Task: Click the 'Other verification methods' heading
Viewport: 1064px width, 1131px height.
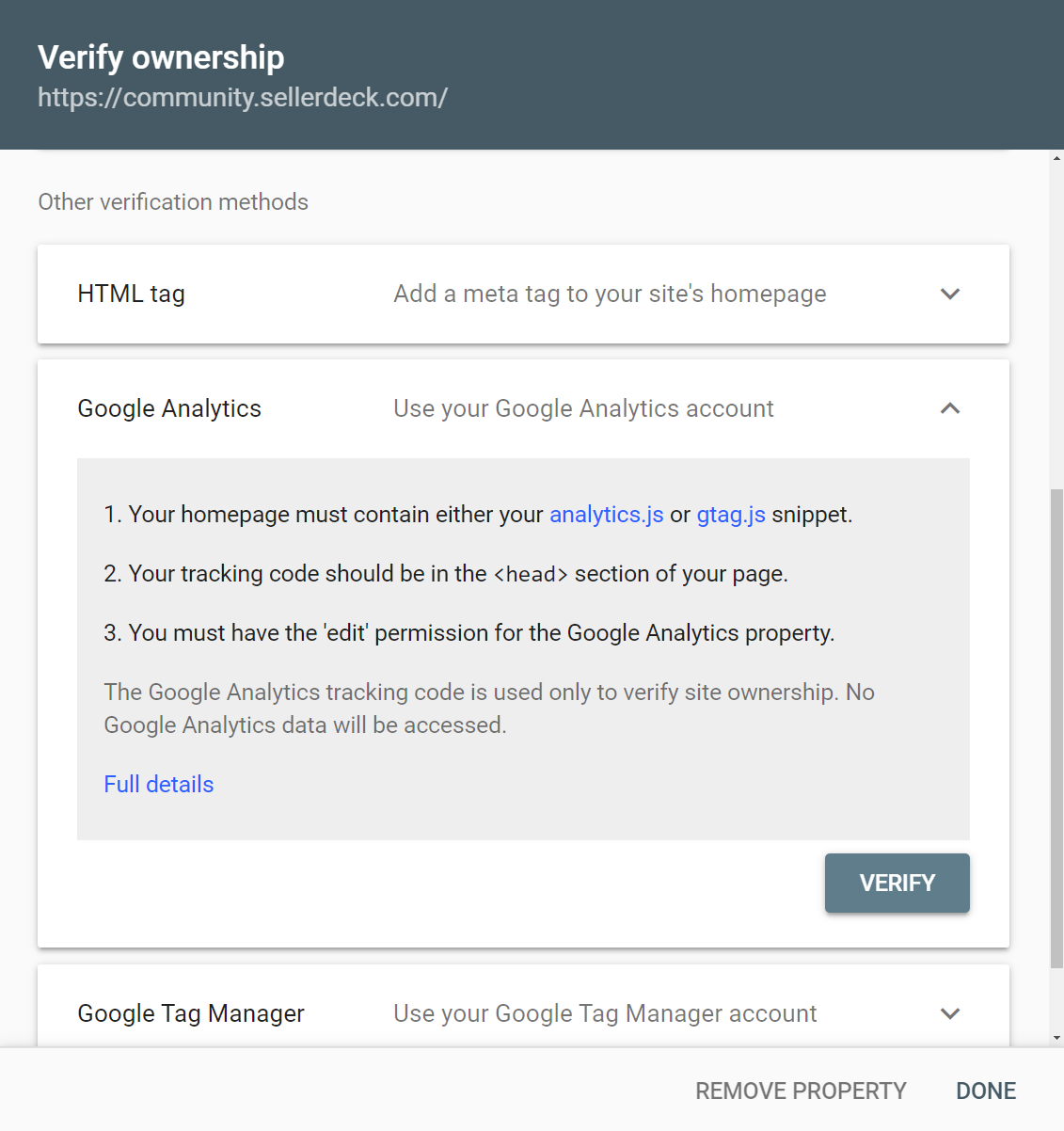Action: [x=173, y=202]
